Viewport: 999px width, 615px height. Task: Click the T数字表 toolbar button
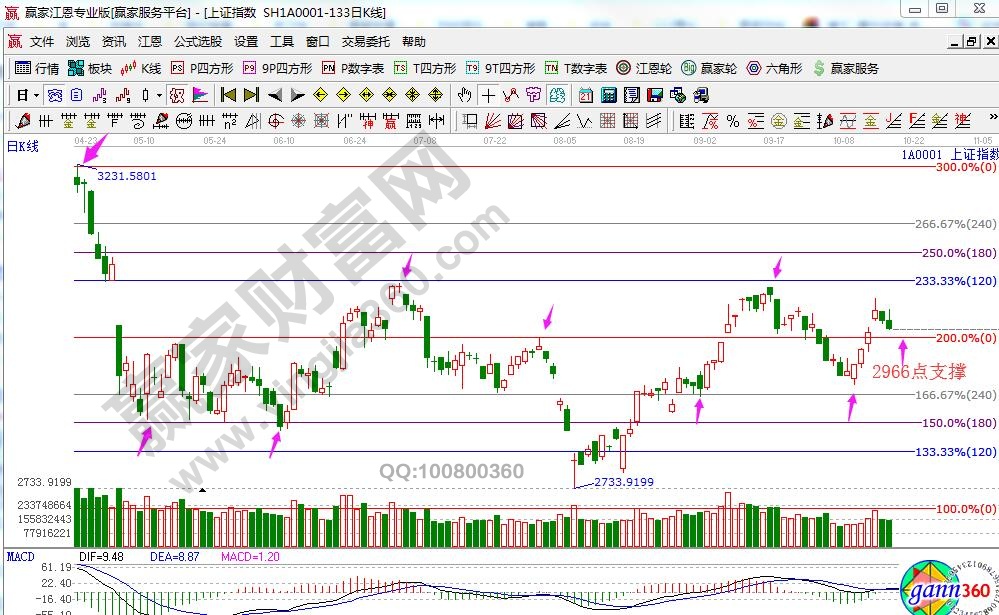(576, 68)
